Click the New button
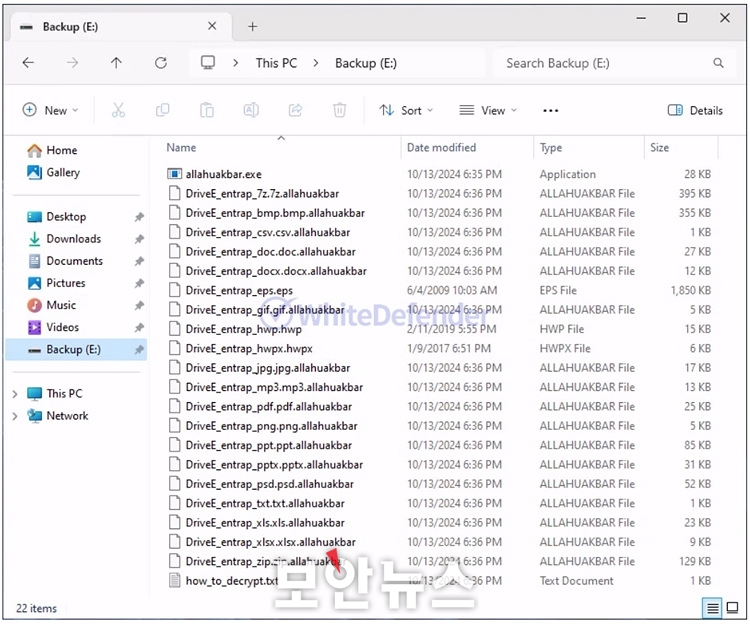This screenshot has width=750, height=624. 50,111
